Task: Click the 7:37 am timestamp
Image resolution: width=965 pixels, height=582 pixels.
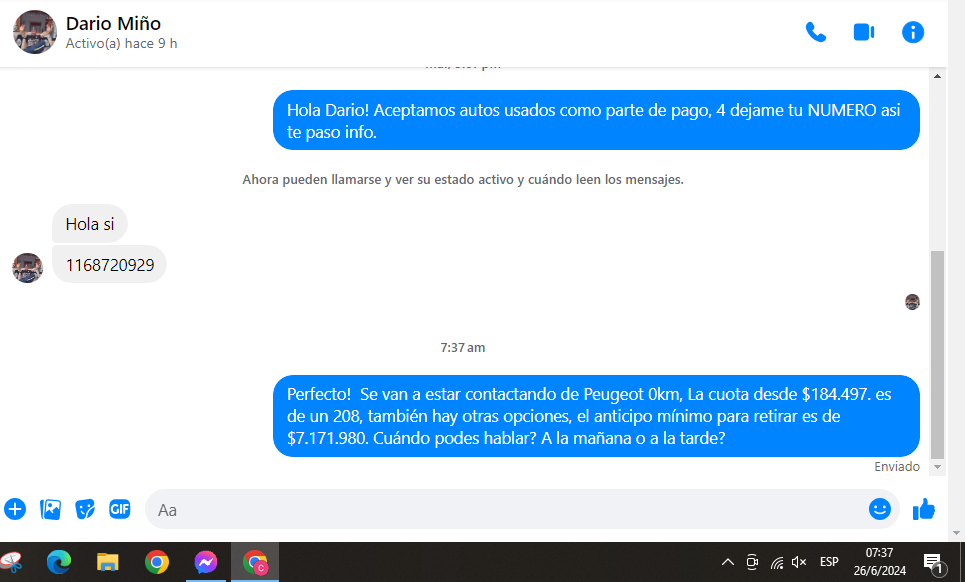Action: 463,348
